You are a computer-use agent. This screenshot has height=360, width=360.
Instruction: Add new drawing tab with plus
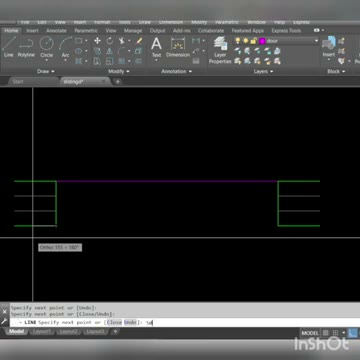click(x=118, y=82)
